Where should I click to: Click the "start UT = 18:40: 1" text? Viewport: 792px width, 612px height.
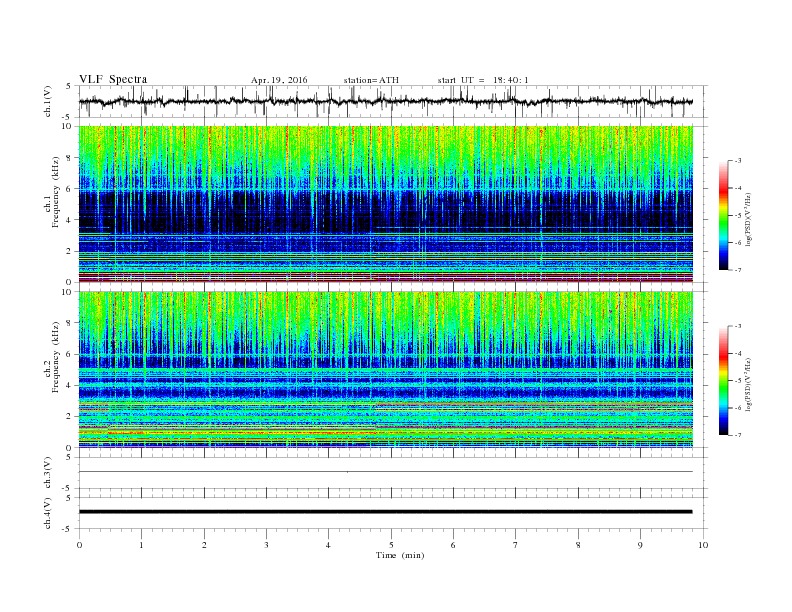click(483, 80)
